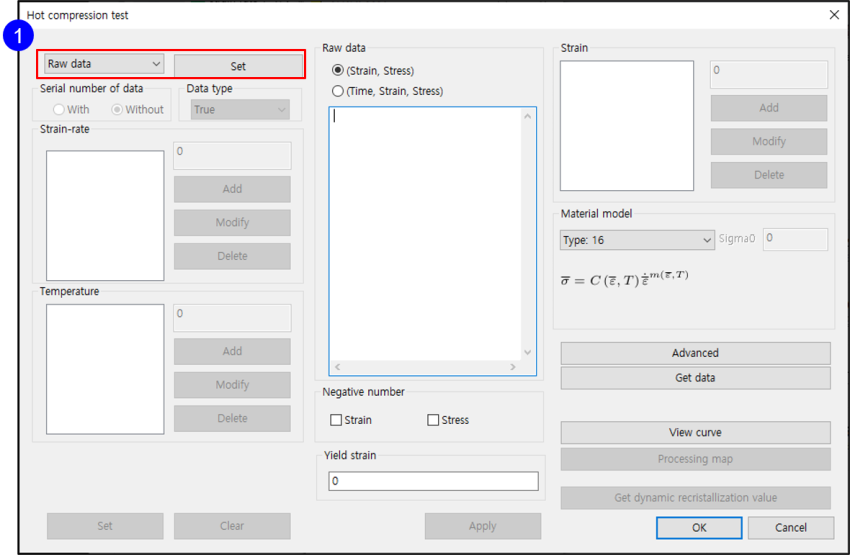
Task: Confirm the dialog with OK
Action: [699, 527]
